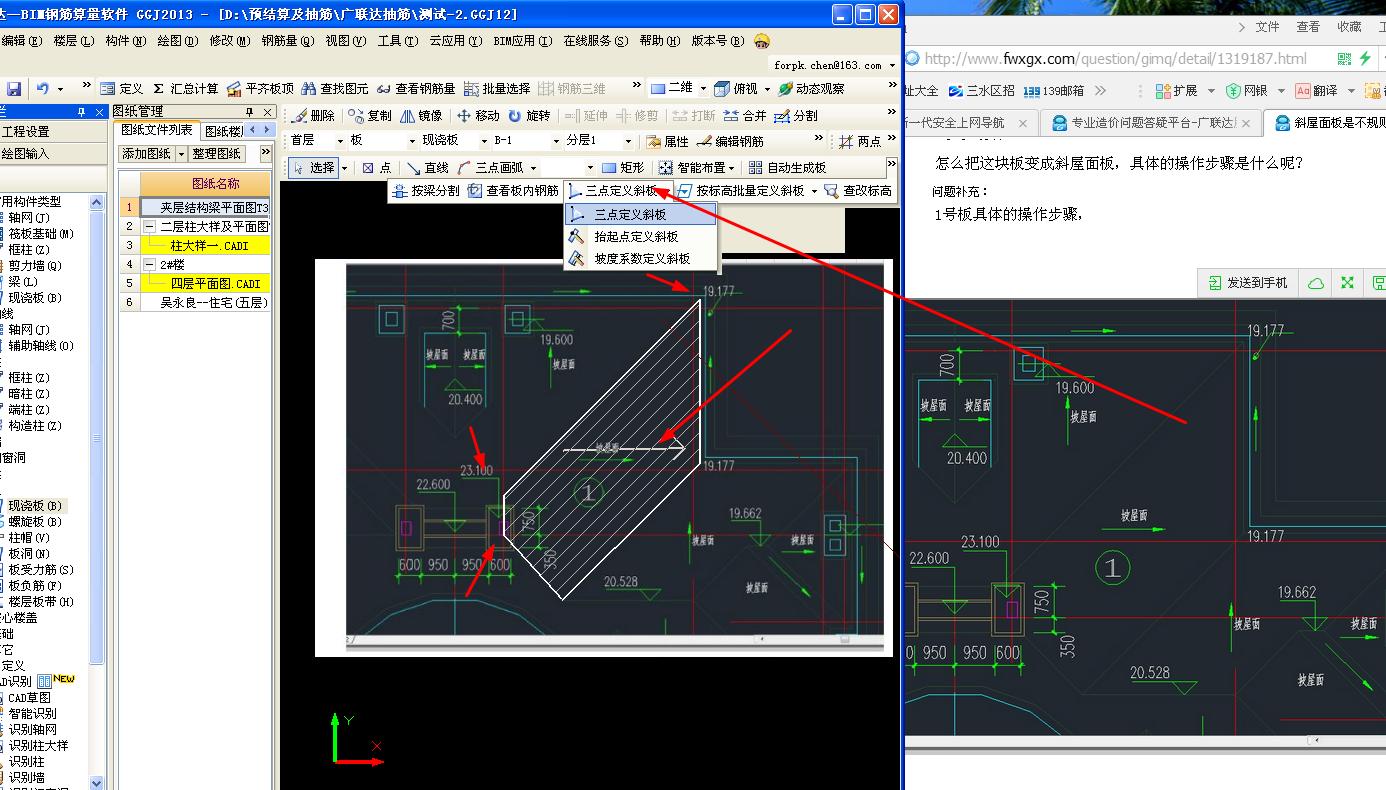Collapse 二层柱大样及平面图 tree row
This screenshot has height=790, width=1386.
pos(151,227)
